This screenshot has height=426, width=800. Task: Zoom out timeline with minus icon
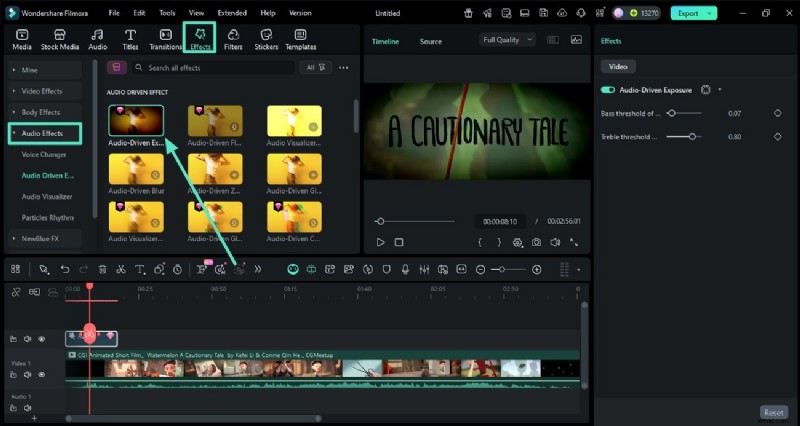point(480,270)
